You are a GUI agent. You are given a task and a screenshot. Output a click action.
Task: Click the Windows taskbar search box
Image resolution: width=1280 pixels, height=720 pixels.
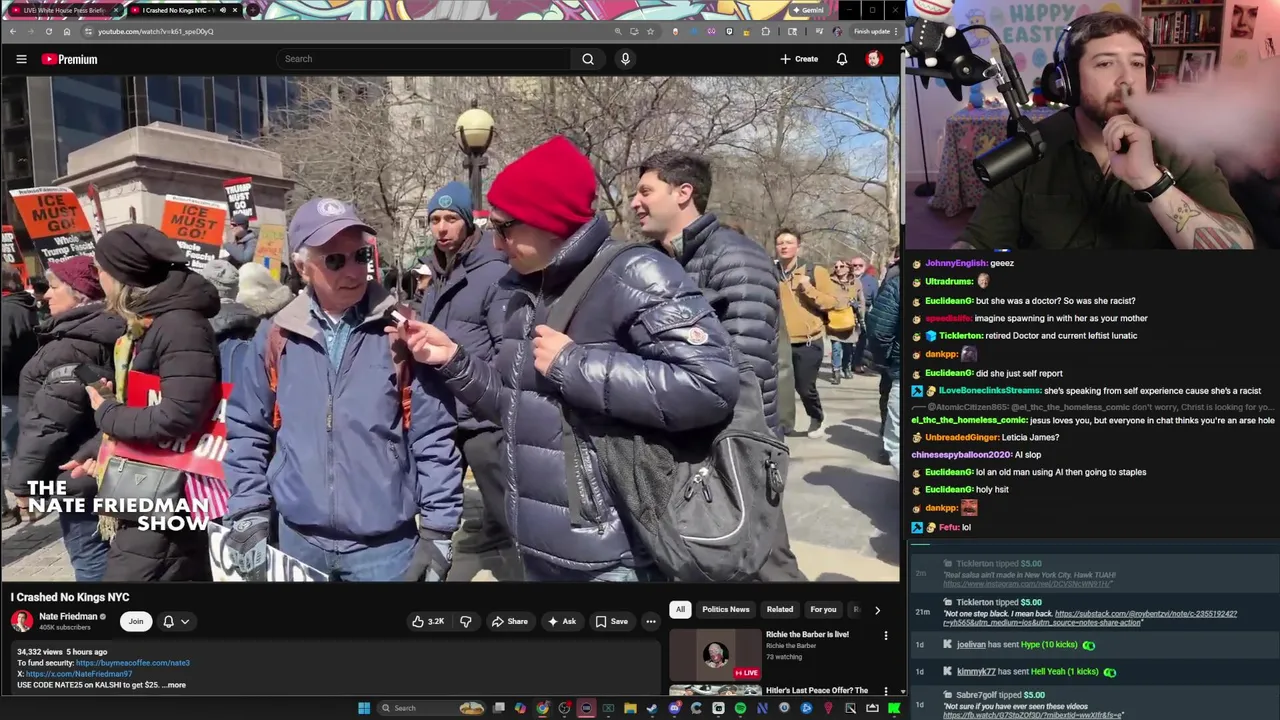pos(431,708)
